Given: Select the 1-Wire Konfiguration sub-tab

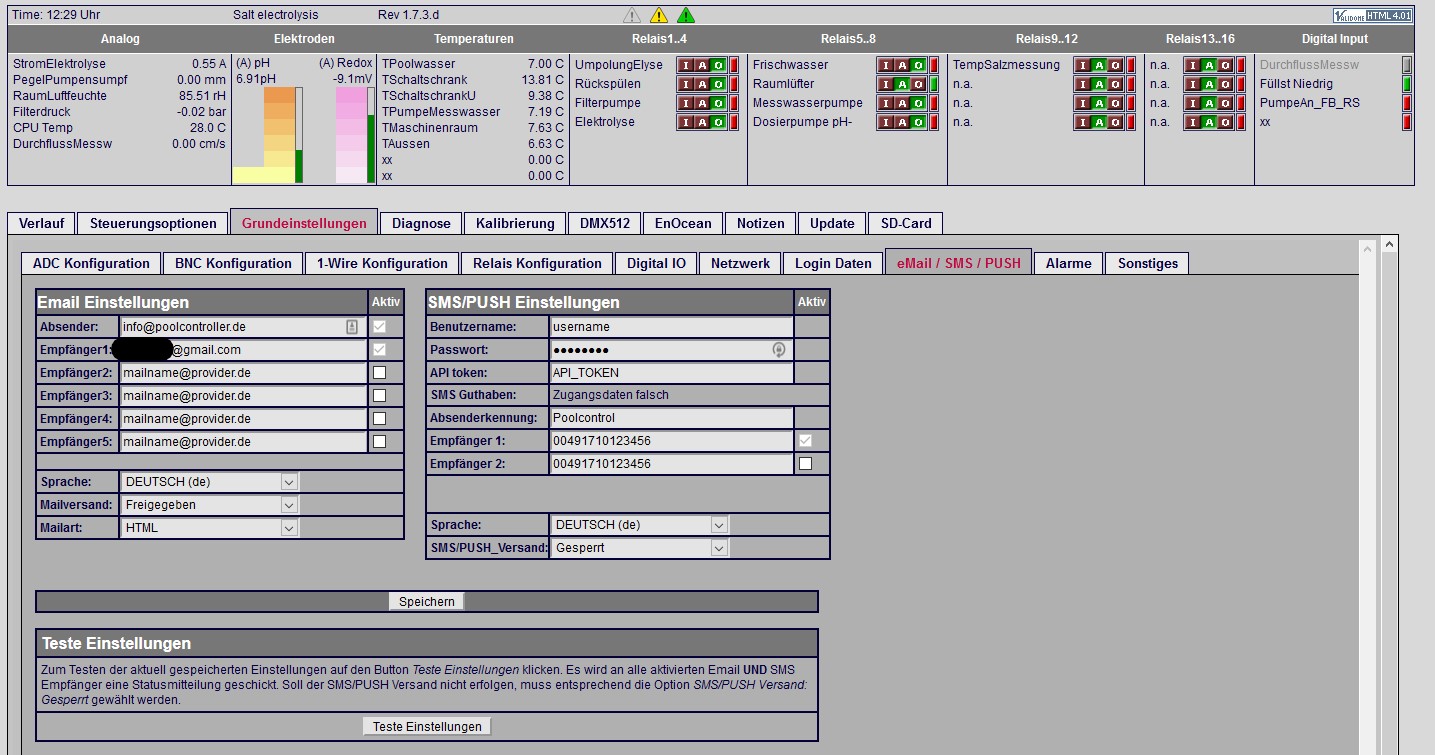Looking at the screenshot, I should pyautogui.click(x=382, y=263).
